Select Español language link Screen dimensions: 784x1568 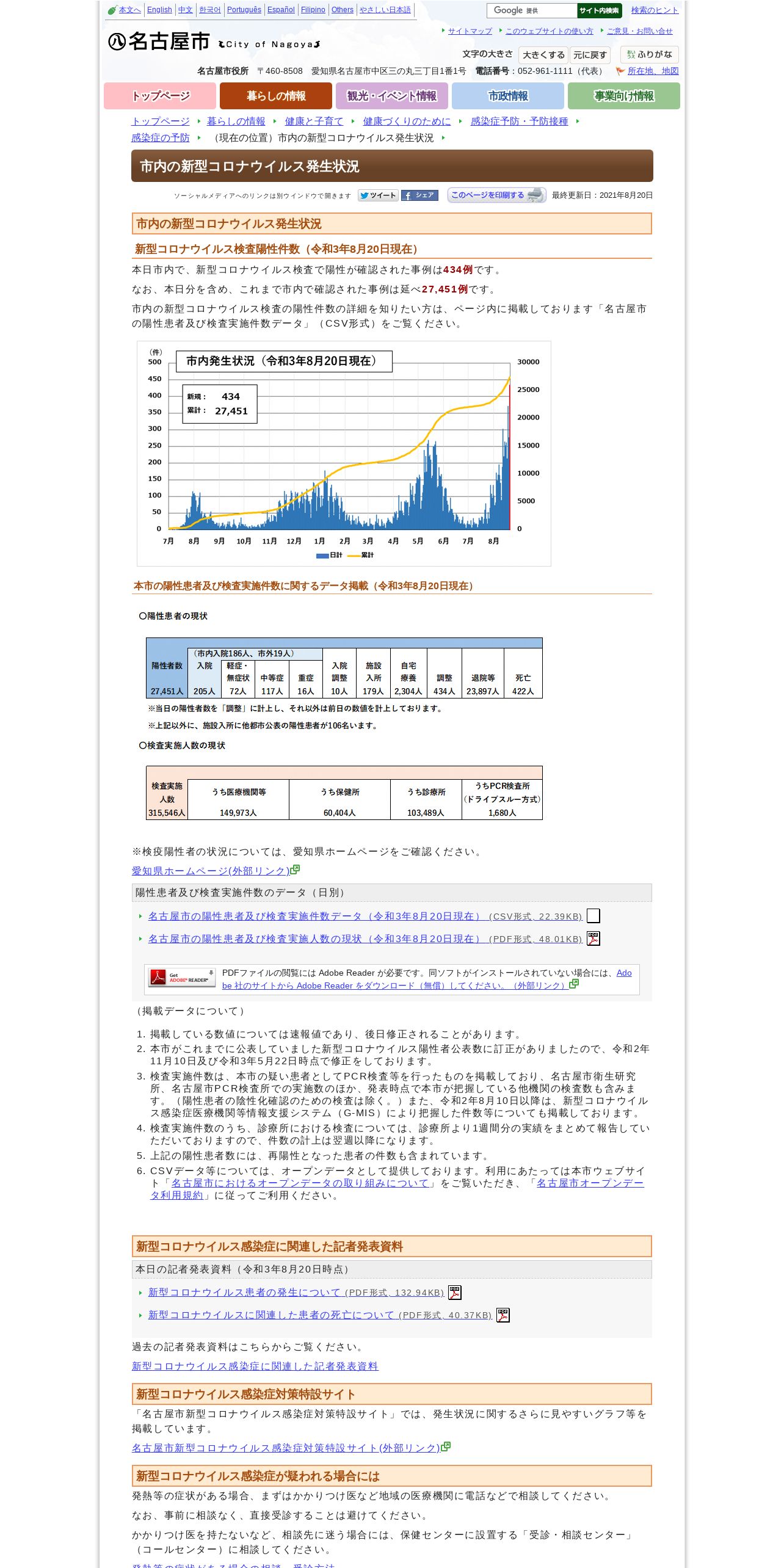pyautogui.click(x=281, y=10)
